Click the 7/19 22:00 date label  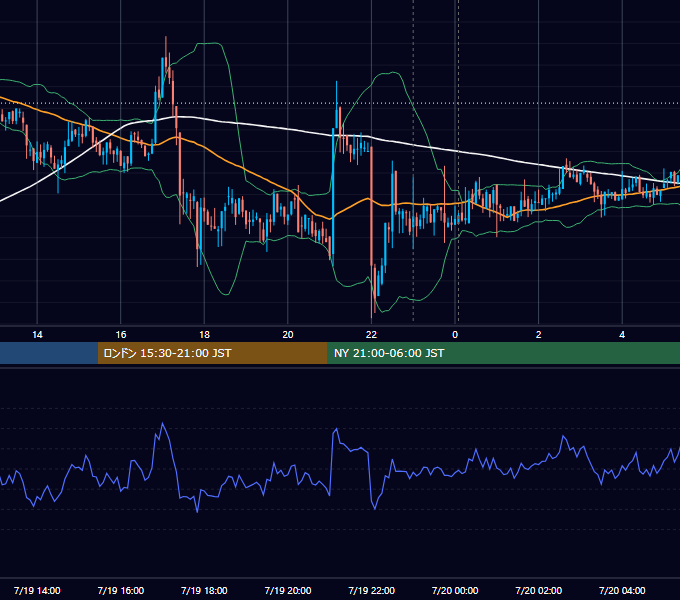371,590
